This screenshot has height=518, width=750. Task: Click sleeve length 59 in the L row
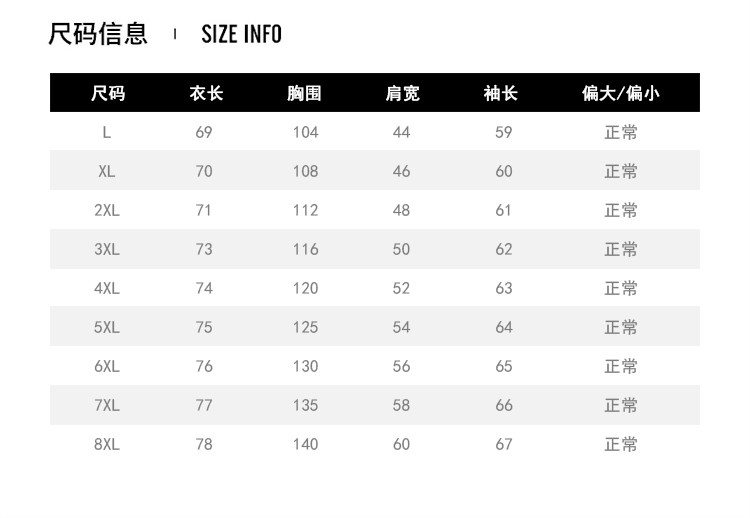pos(503,132)
